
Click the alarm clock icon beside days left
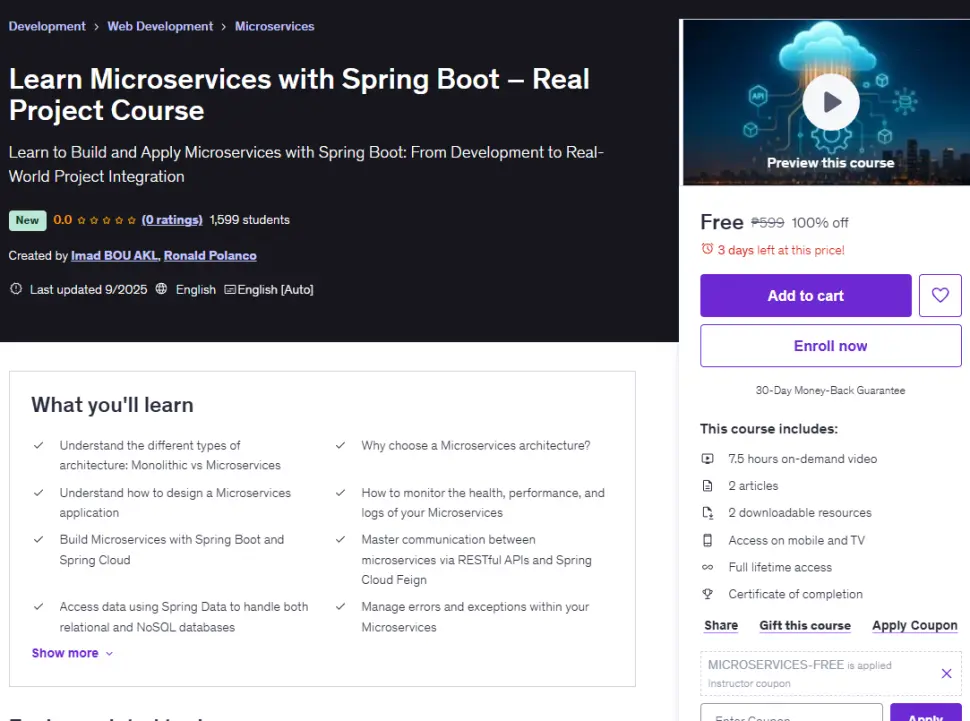click(x=707, y=249)
